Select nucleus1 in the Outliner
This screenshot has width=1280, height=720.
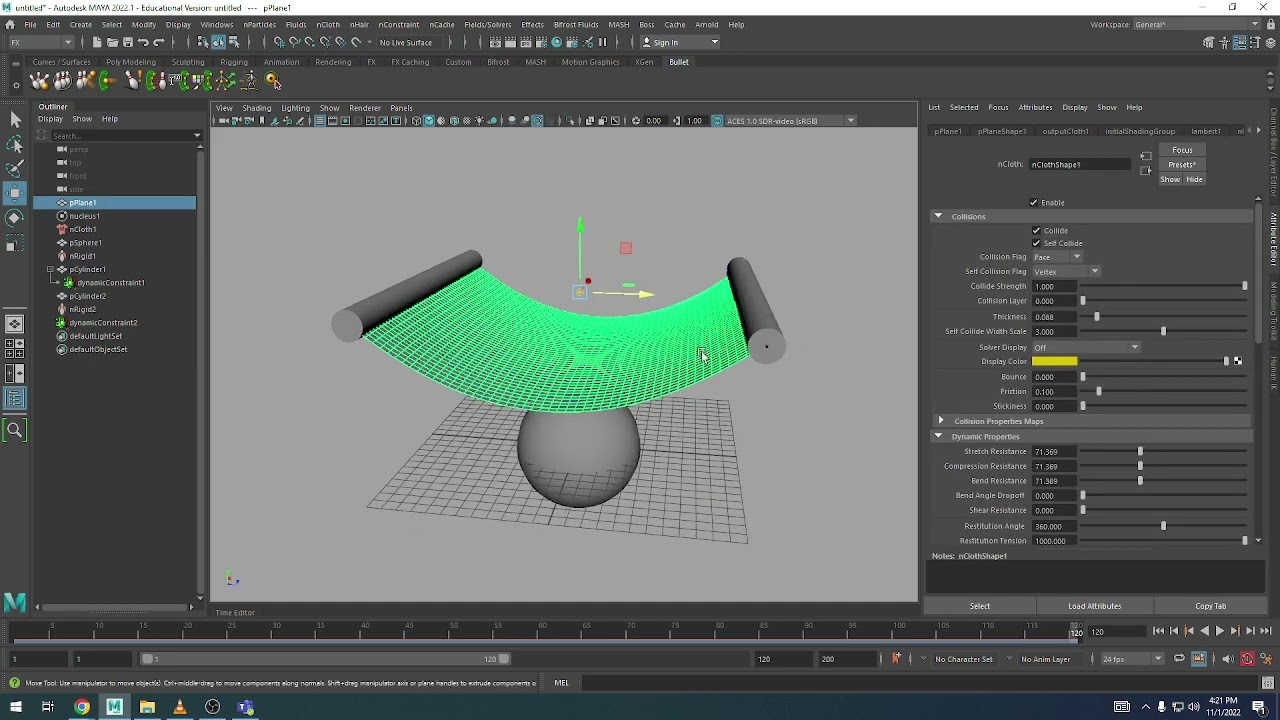coord(84,216)
